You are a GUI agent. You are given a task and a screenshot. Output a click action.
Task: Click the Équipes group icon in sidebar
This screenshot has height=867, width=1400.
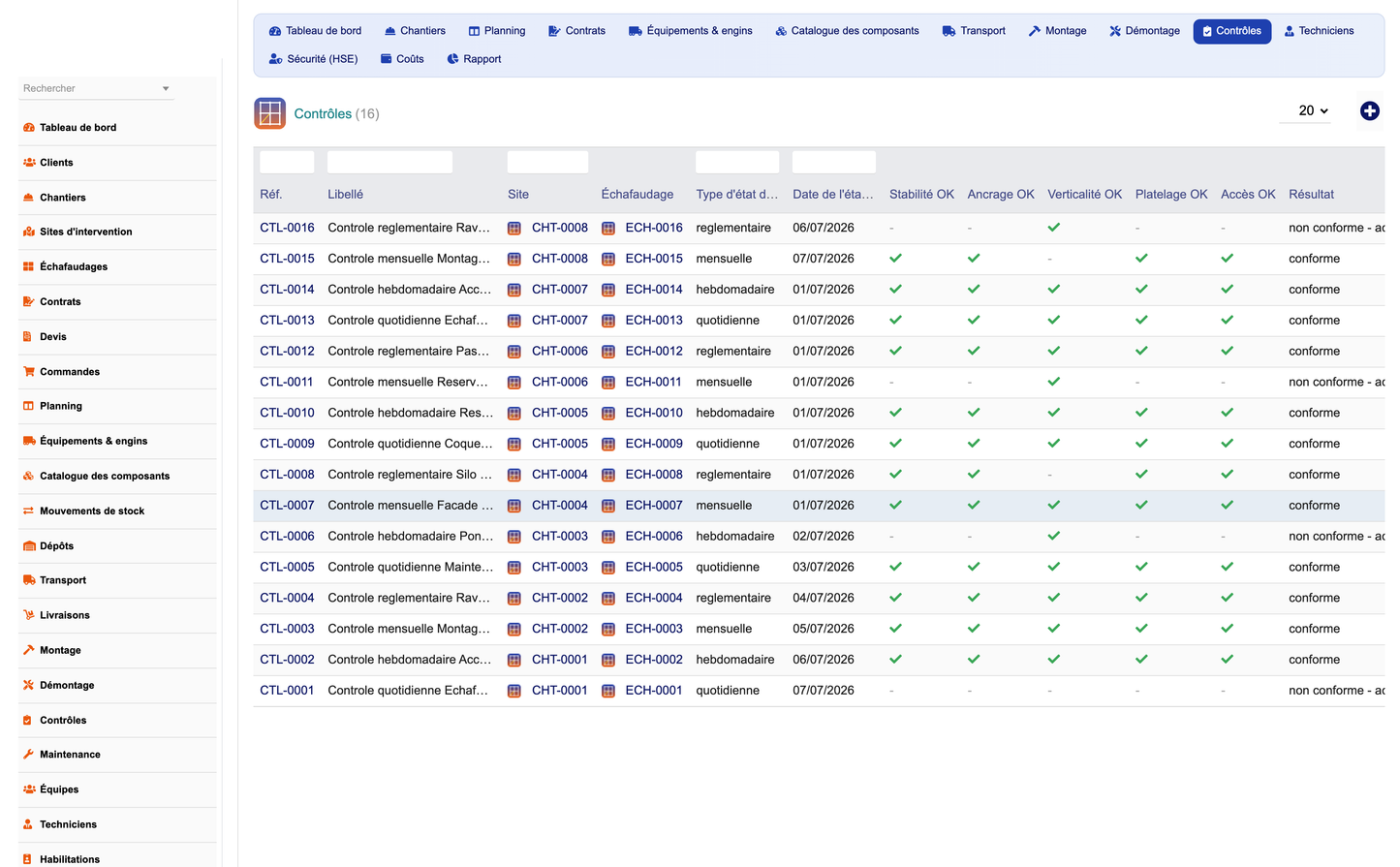pyautogui.click(x=29, y=790)
